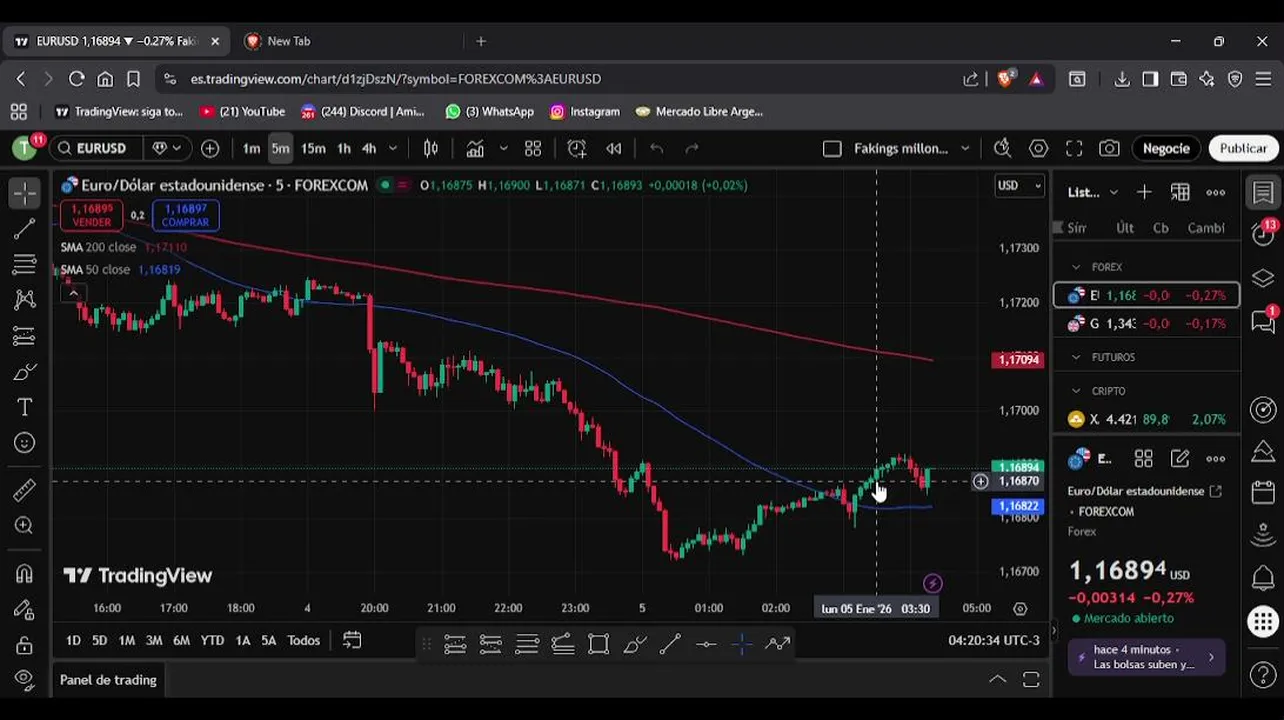Switch to the 1m timeframe
Screen dimensions: 1284x720
click(251, 148)
